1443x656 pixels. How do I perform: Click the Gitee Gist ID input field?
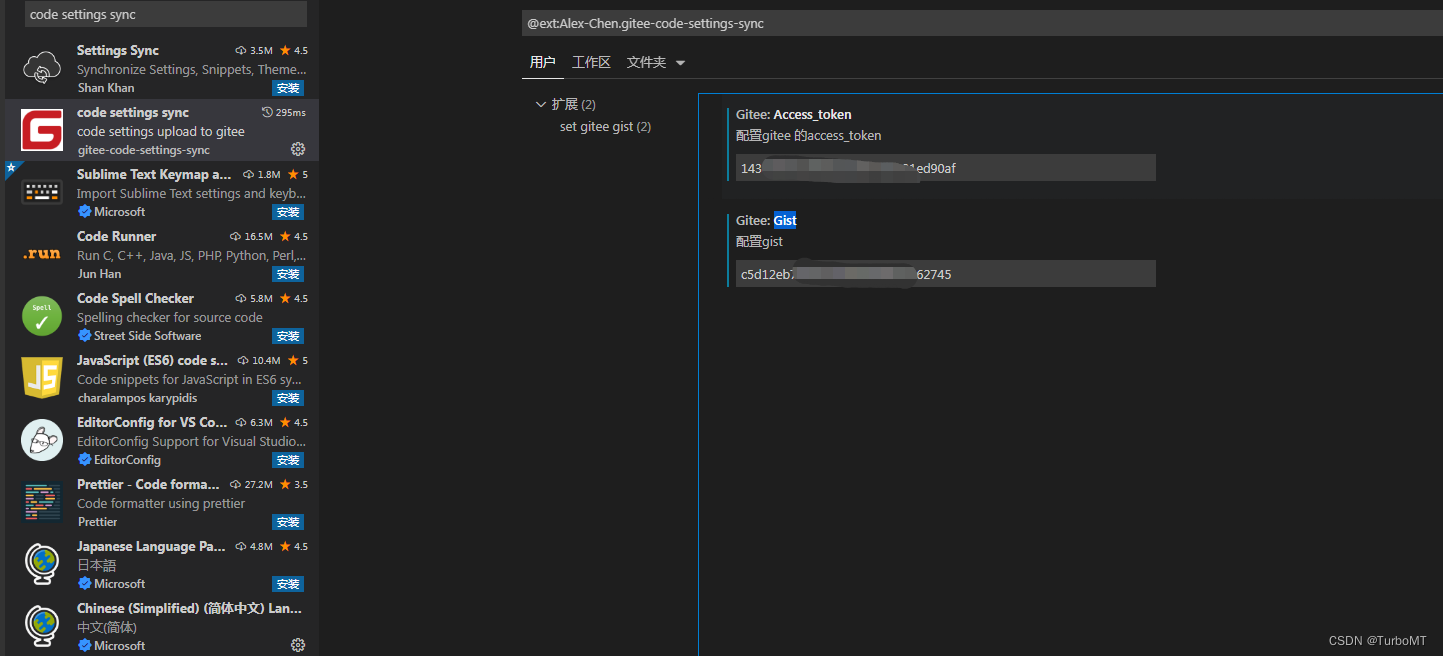[945, 273]
